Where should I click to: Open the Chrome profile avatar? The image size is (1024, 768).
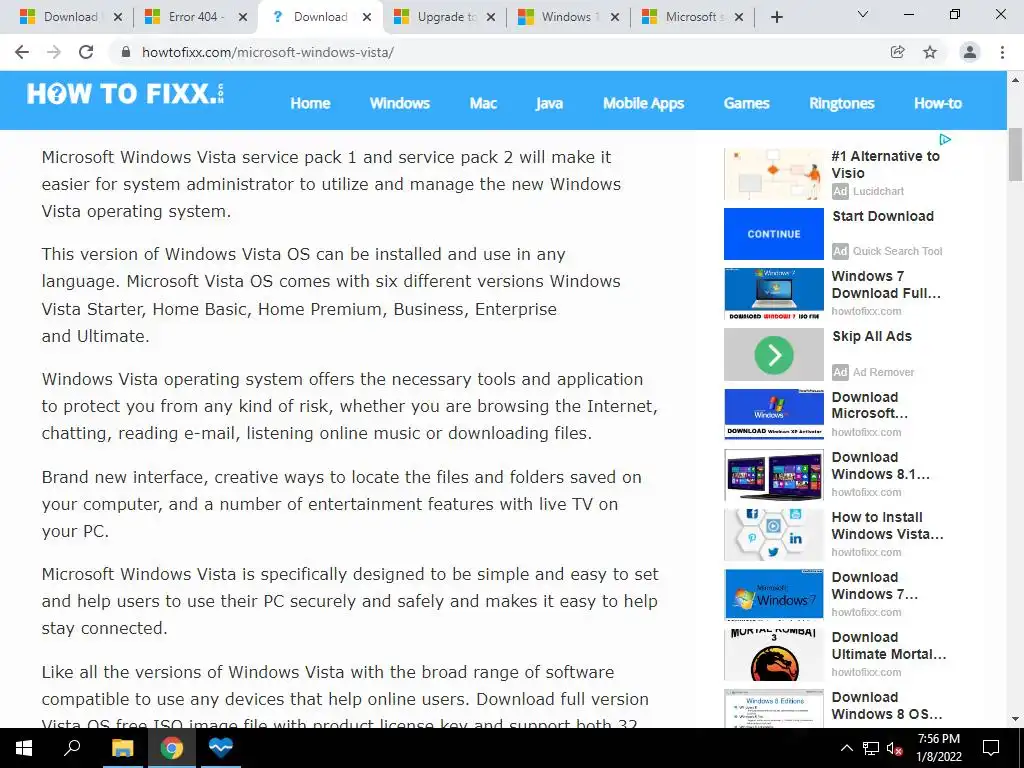[x=970, y=52]
